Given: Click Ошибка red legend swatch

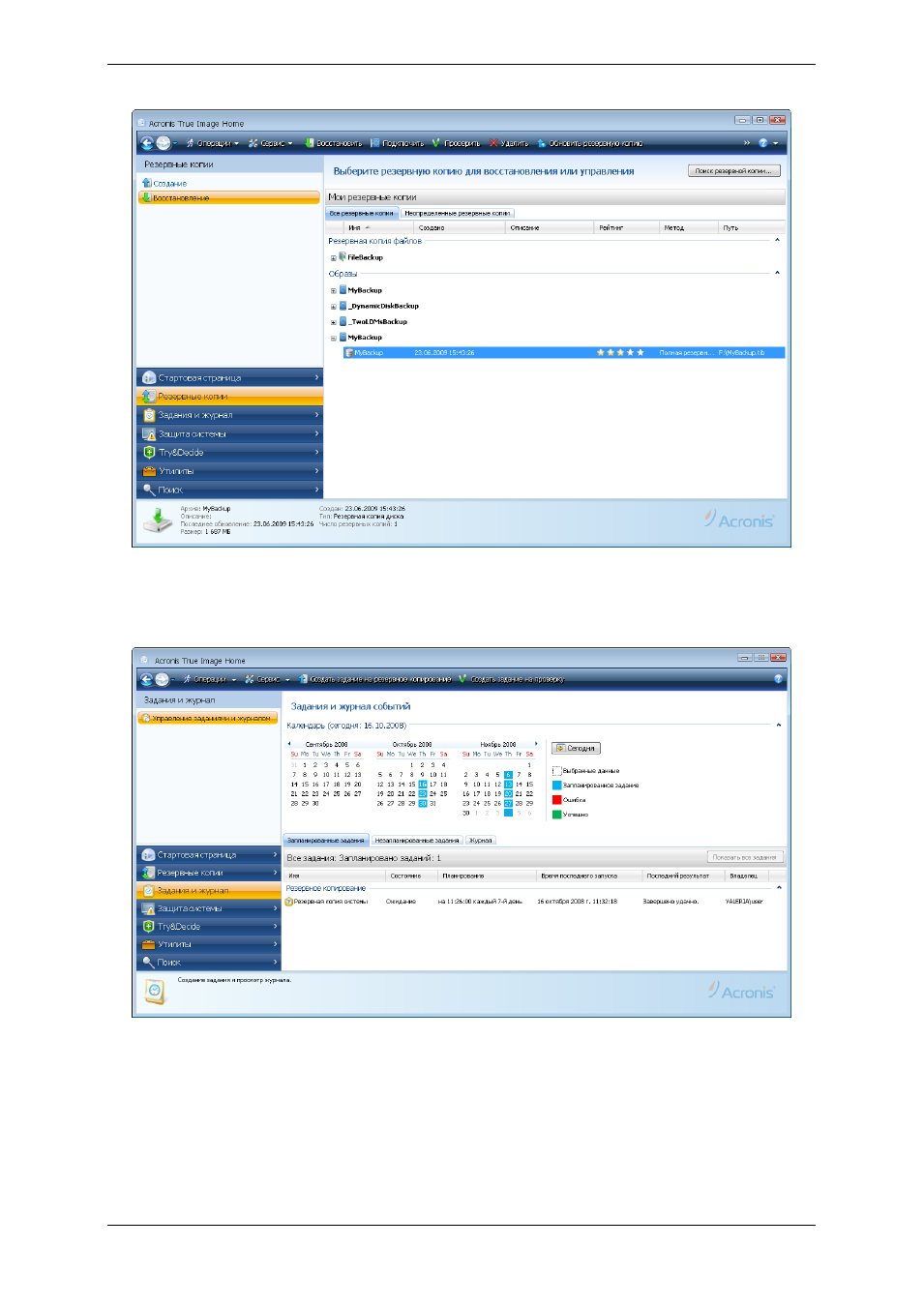Looking at the screenshot, I should click(x=557, y=800).
